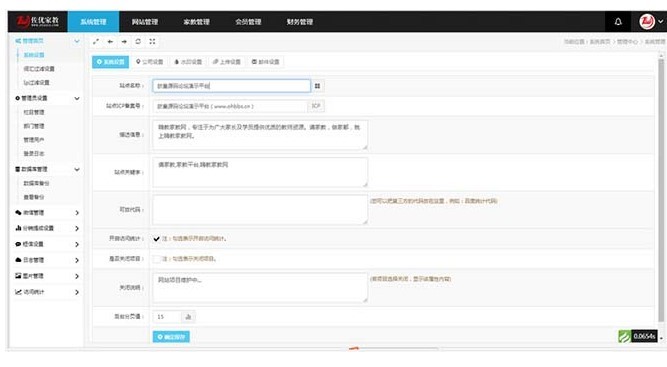Click the blue save button at bottom
The width and height of the screenshot is (667, 367).
click(x=171, y=337)
